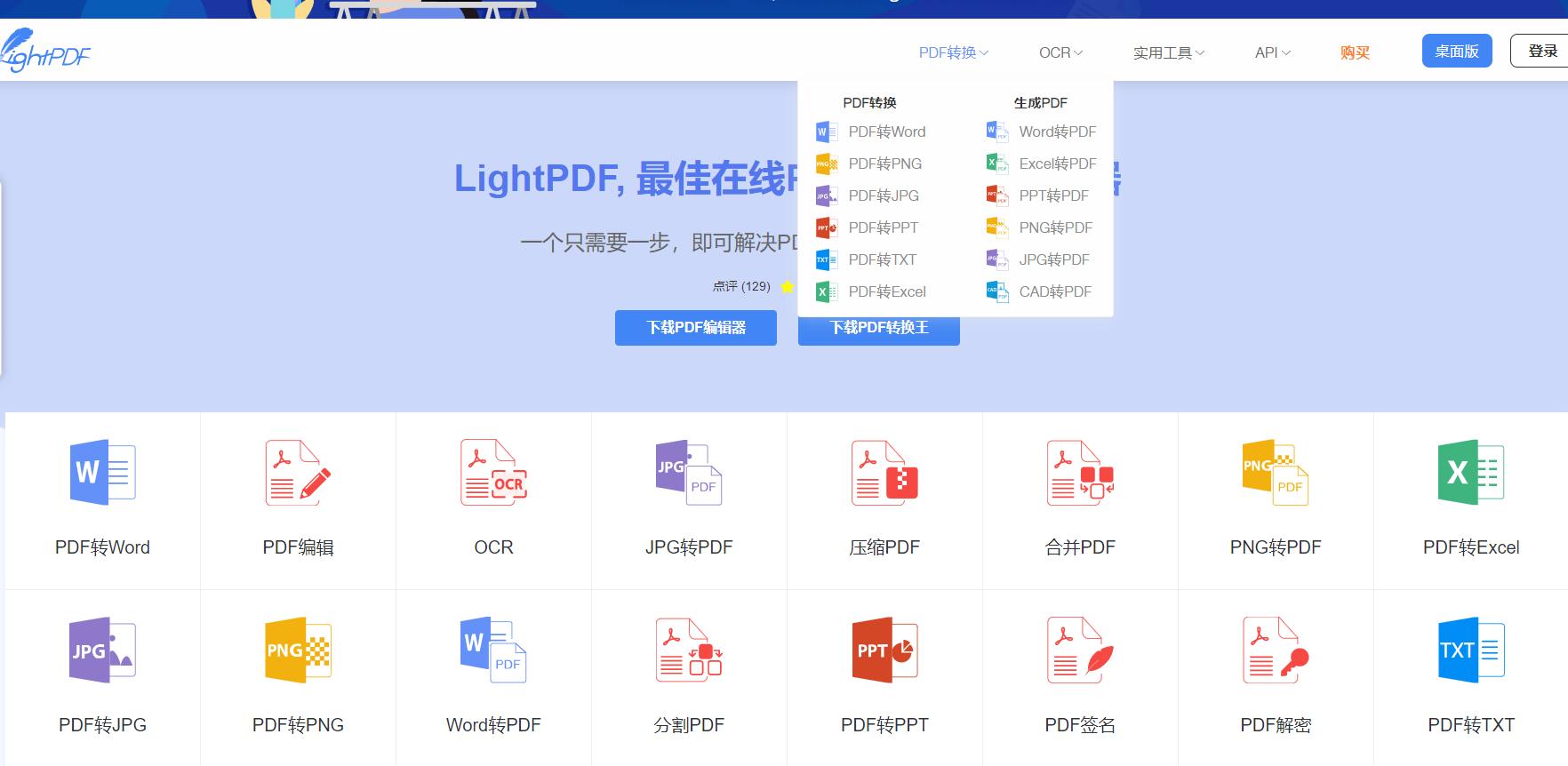Click the 下载PDF编辑器 button
Image resolution: width=1568 pixels, height=766 pixels.
pos(696,328)
